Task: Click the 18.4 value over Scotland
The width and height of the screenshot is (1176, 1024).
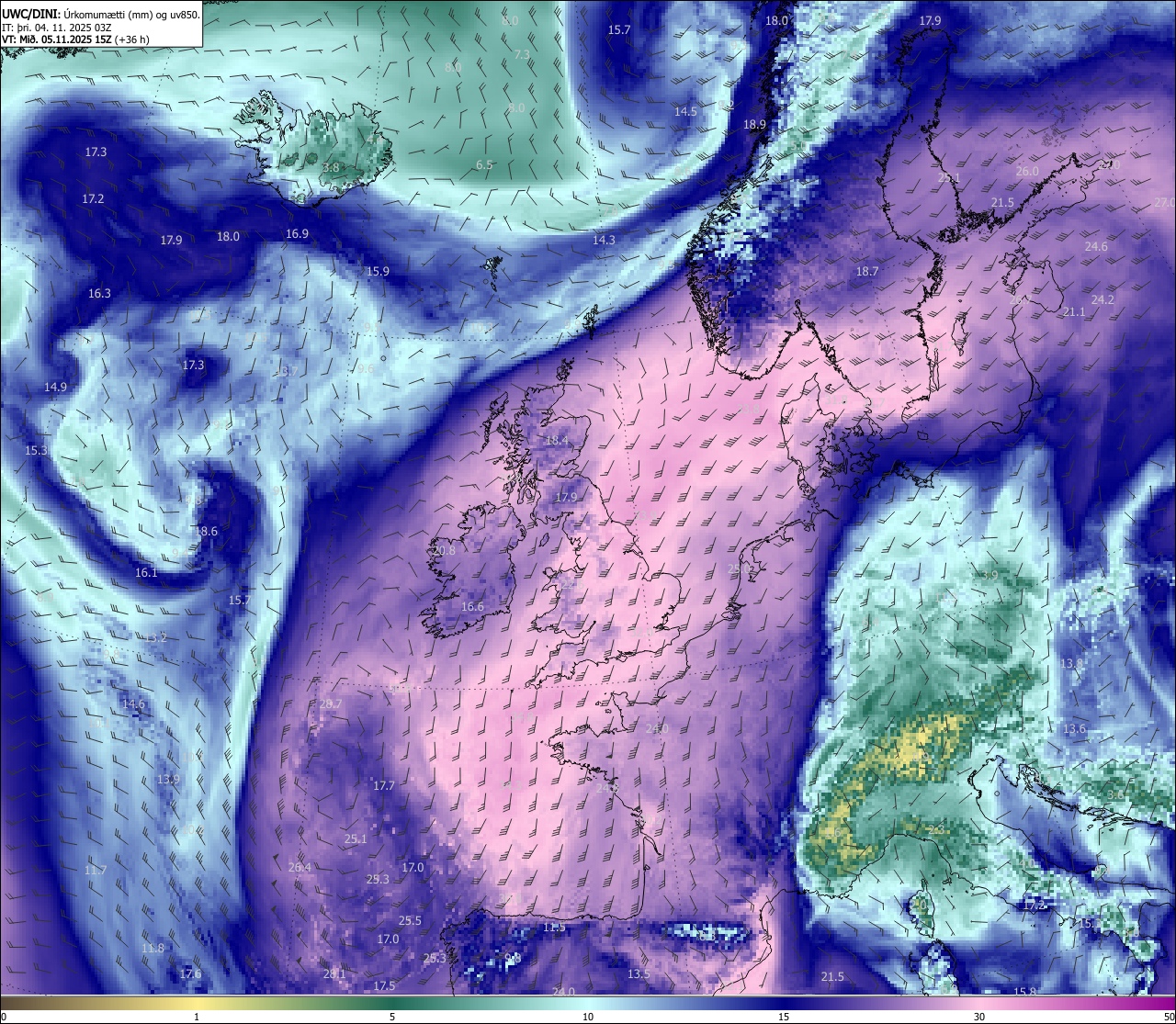Action: [x=557, y=441]
